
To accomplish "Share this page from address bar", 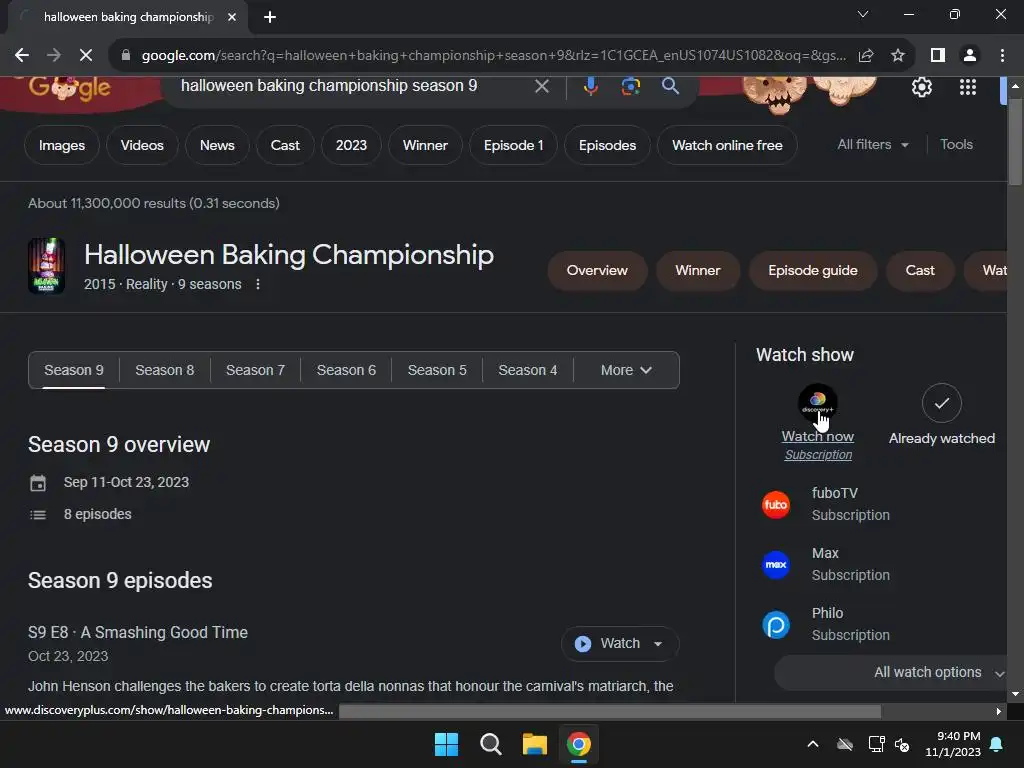I will (866, 56).
